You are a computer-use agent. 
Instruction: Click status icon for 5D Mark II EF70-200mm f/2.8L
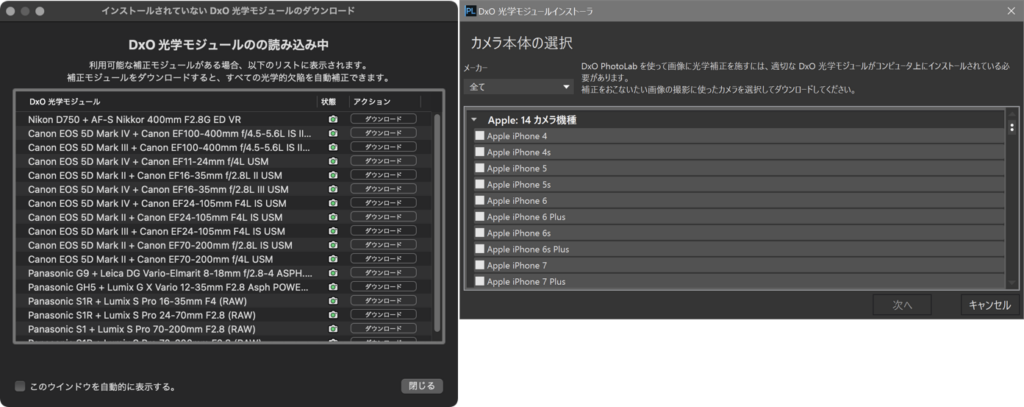333,245
